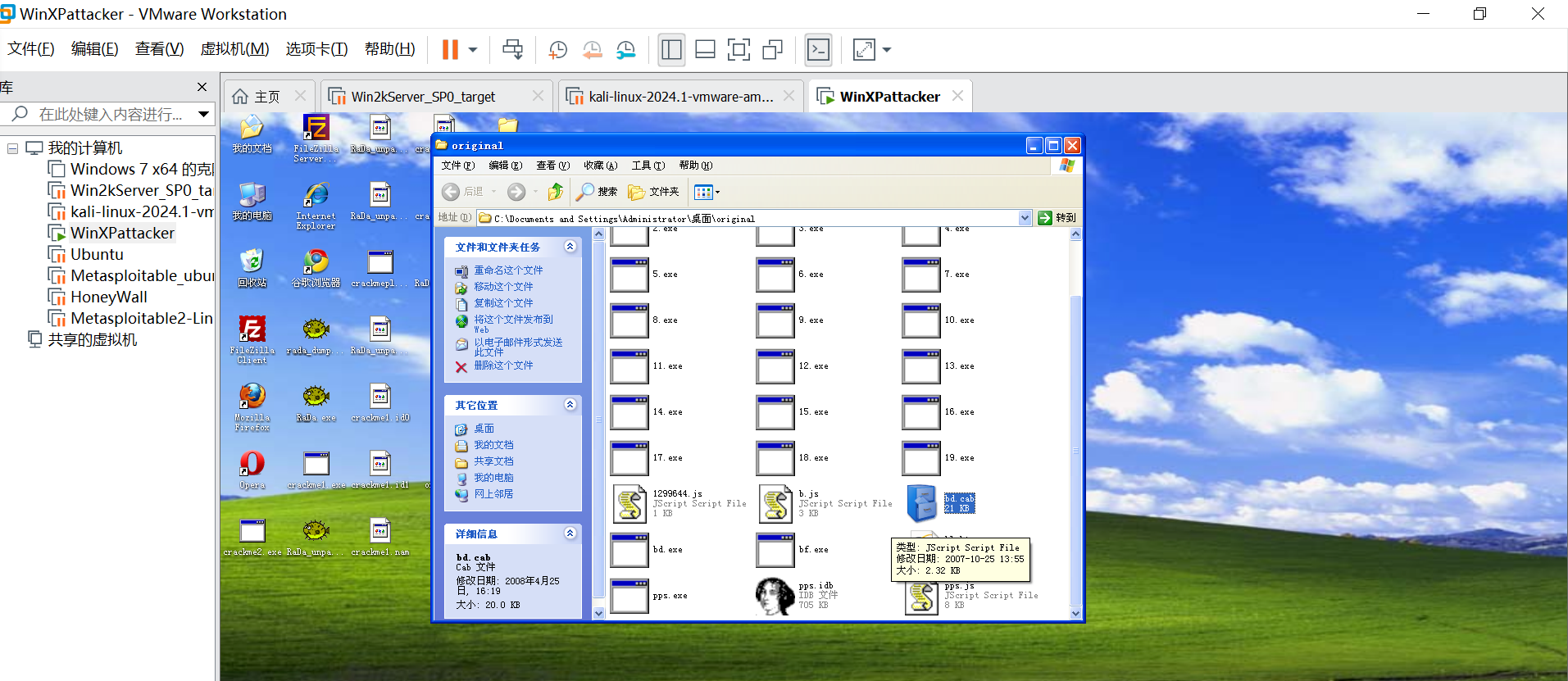
Task: Select RaDa.exe on the desktop
Action: pyautogui.click(x=316, y=403)
